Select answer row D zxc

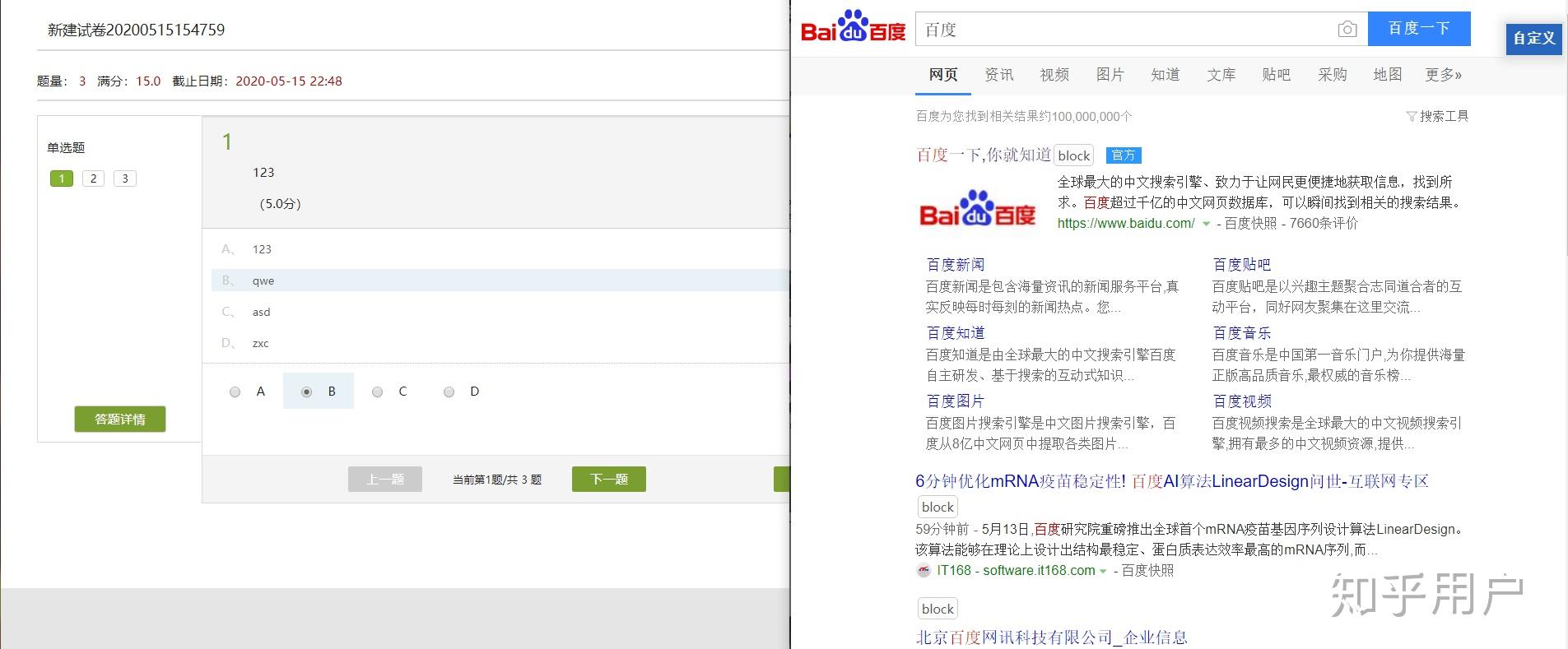click(500, 343)
